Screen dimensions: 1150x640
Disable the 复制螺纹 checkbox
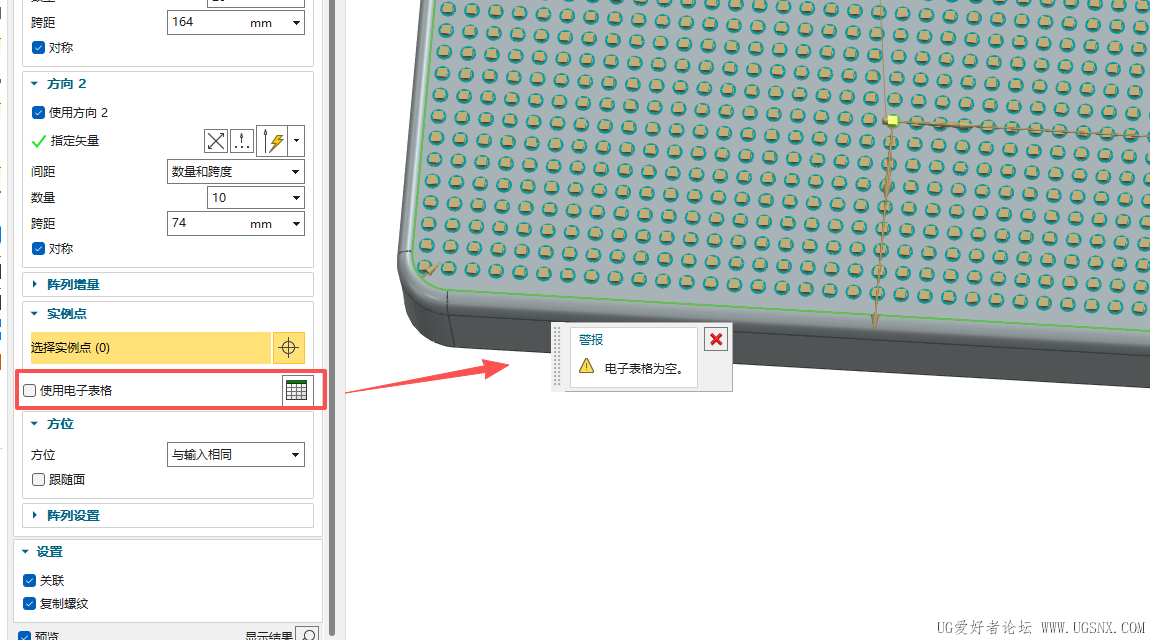[x=28, y=603]
